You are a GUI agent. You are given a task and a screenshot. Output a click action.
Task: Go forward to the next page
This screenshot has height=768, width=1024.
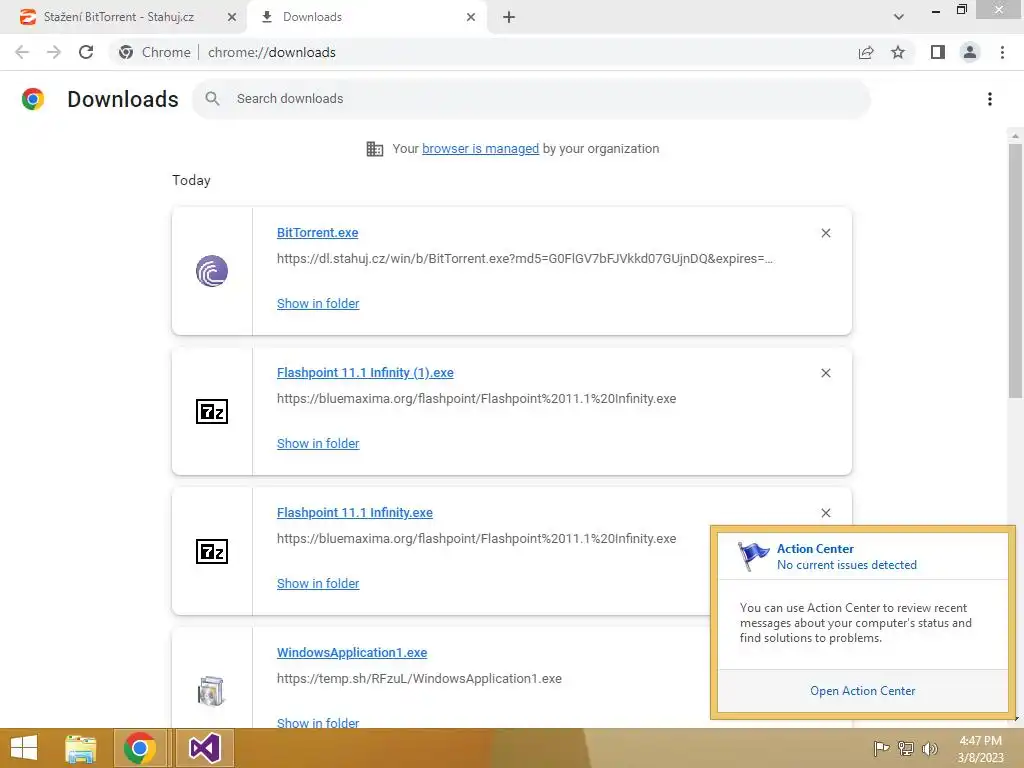54,52
